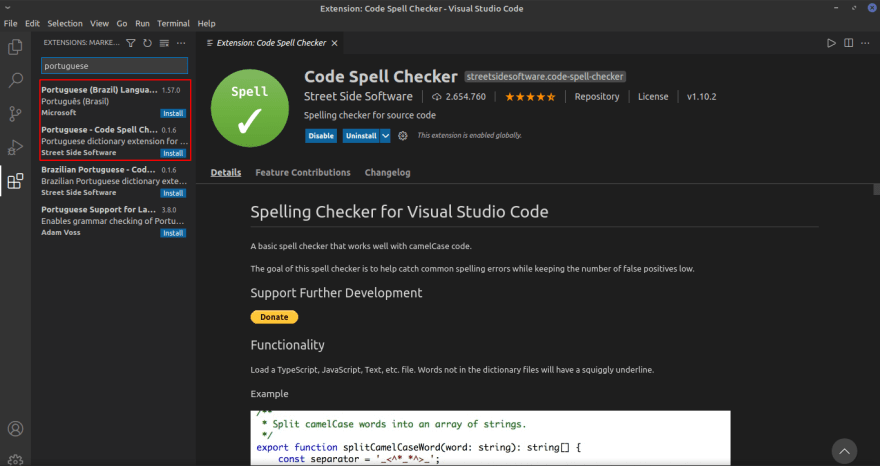Switch to the Changelog tab
This screenshot has height=466, width=880.
[387, 173]
